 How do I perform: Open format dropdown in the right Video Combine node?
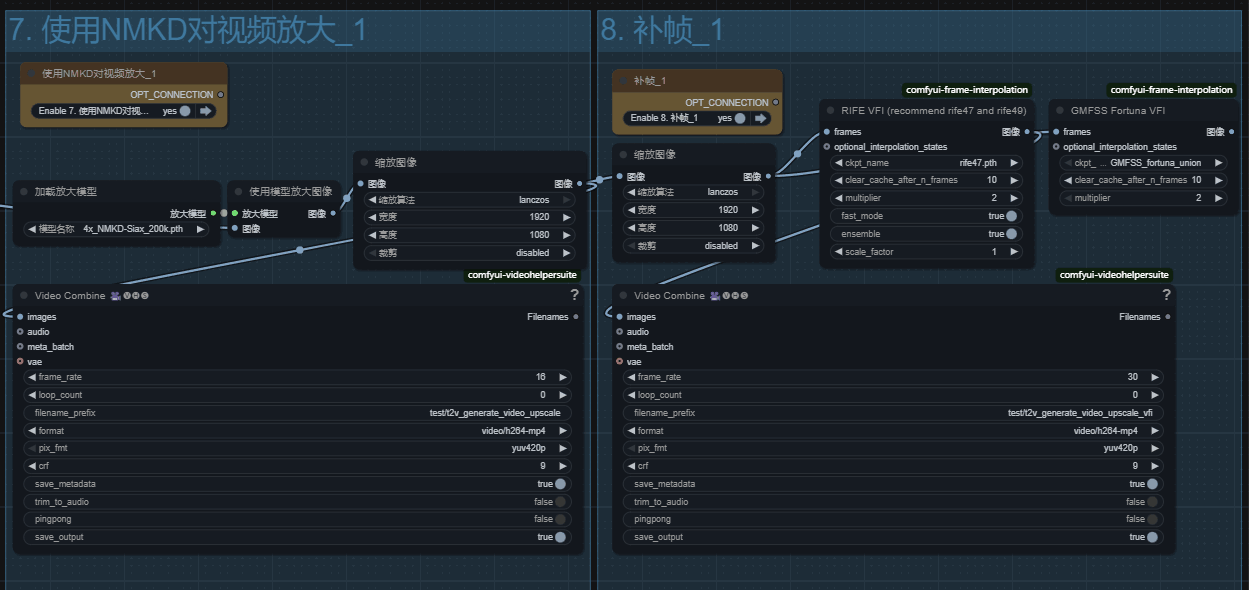point(893,431)
